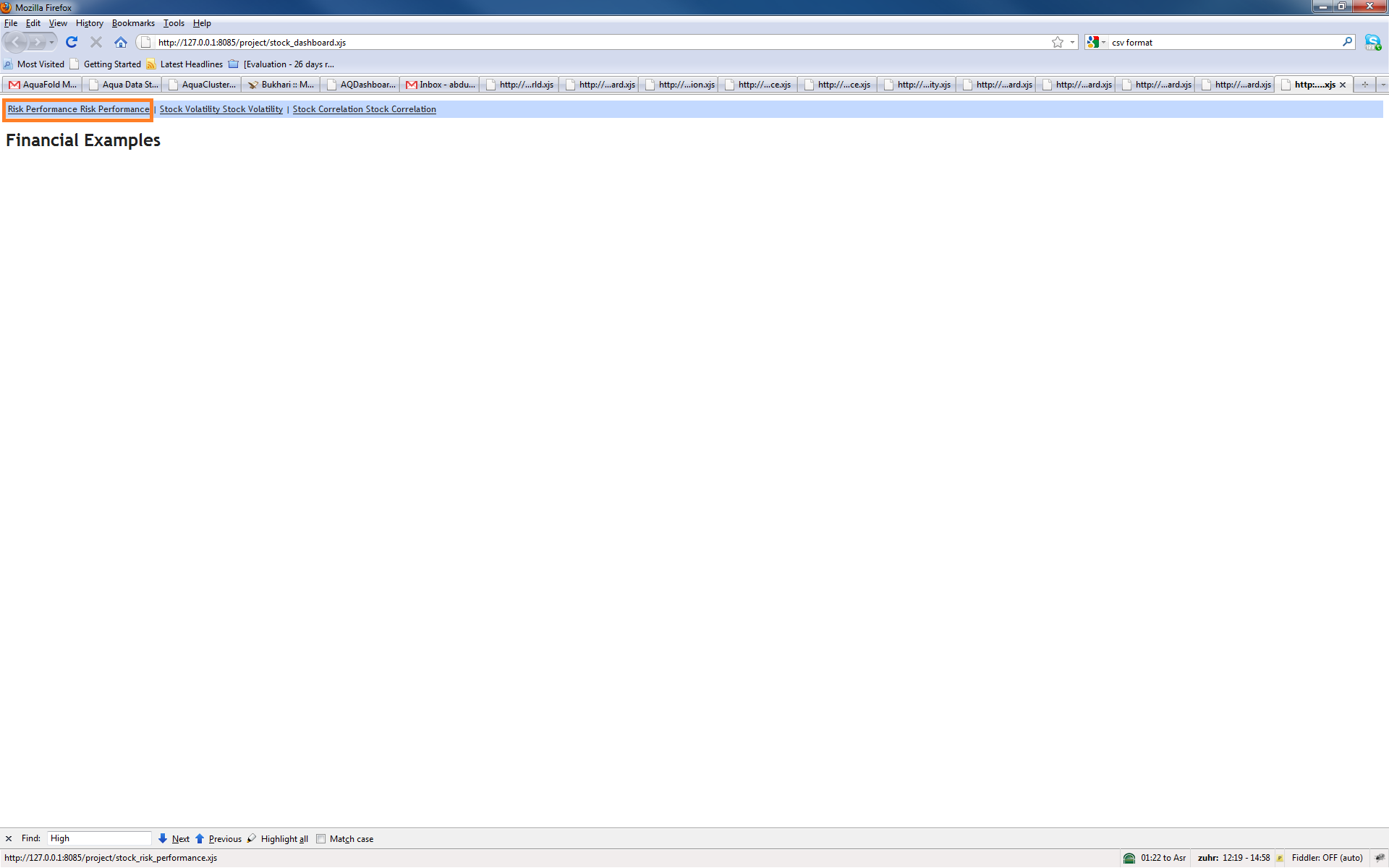Open the Stock Volatility link
1389x868 pixels.
(221, 109)
